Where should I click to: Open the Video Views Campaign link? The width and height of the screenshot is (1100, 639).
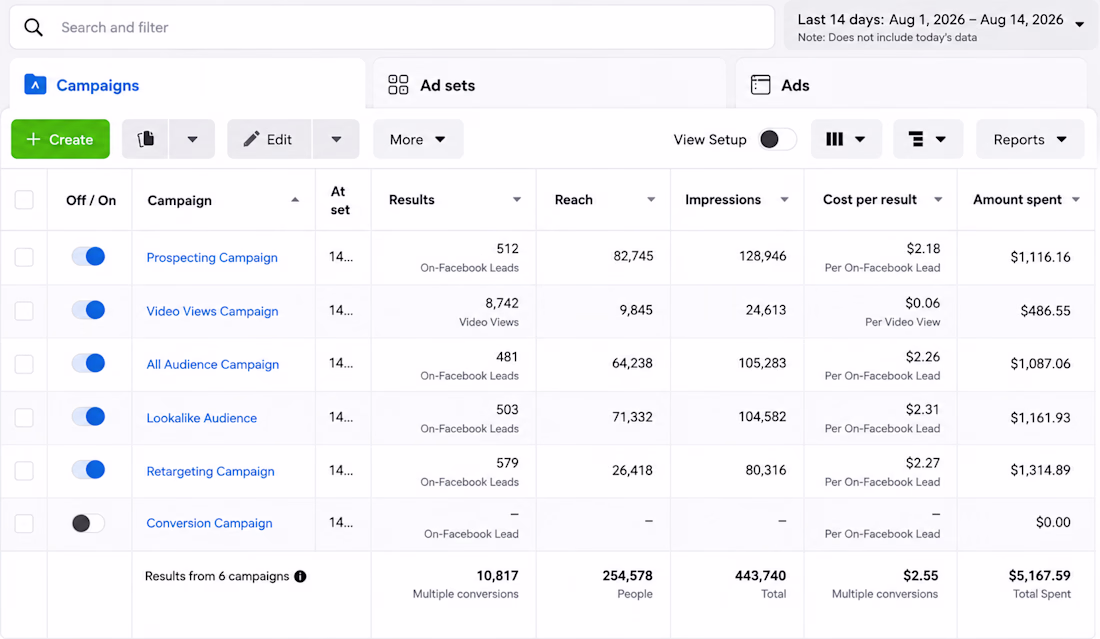click(x=213, y=311)
